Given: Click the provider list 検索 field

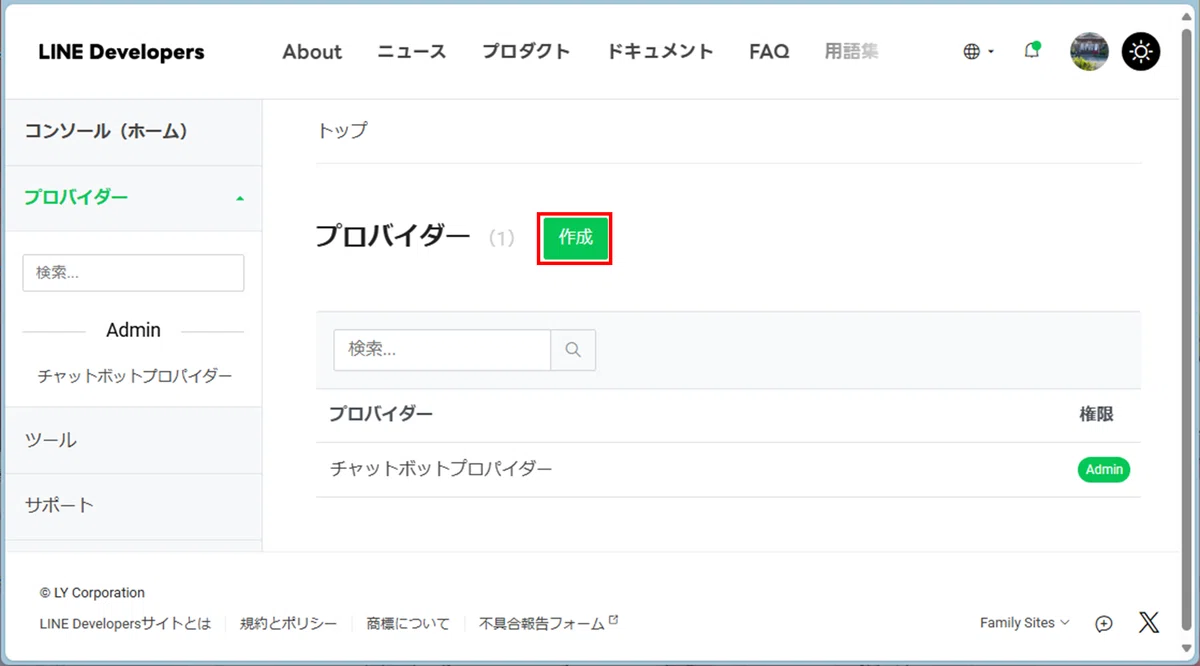Looking at the screenshot, I should pyautogui.click(x=442, y=350).
